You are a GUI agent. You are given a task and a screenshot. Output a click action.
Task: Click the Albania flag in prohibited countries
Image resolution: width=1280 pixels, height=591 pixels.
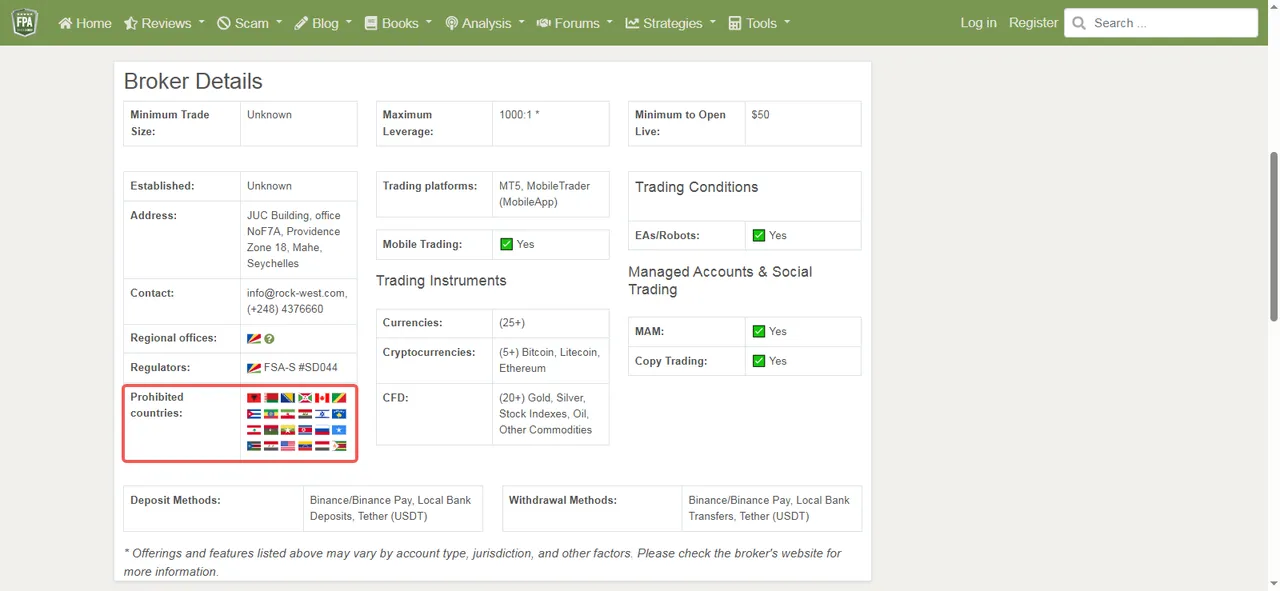[254, 398]
